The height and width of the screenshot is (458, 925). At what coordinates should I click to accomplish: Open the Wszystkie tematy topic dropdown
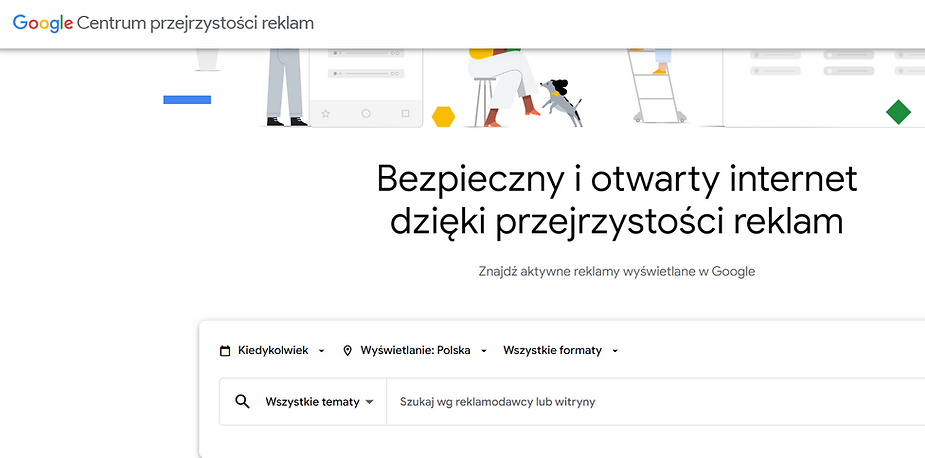(319, 402)
